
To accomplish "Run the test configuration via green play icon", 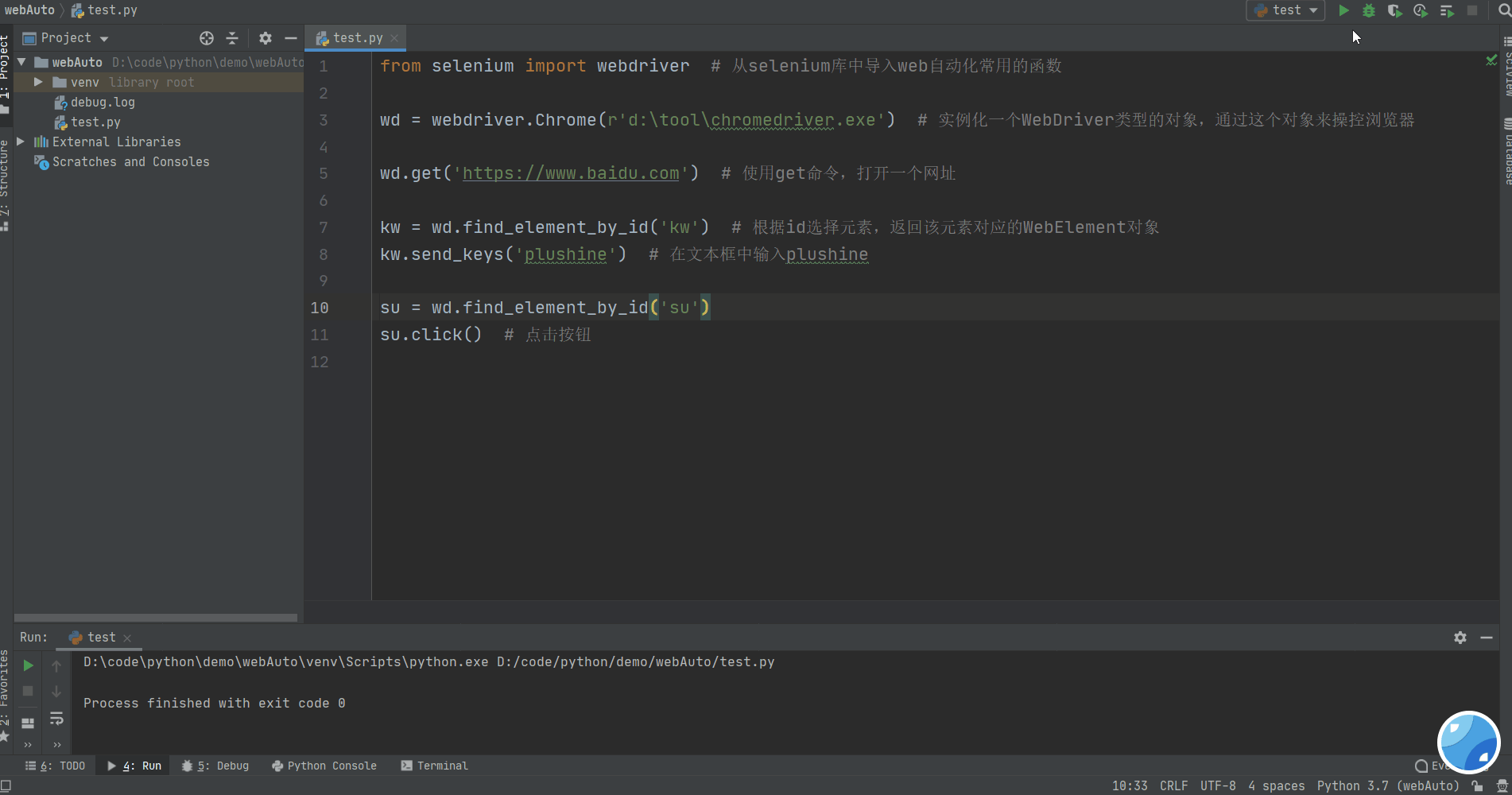I will click(x=1343, y=10).
